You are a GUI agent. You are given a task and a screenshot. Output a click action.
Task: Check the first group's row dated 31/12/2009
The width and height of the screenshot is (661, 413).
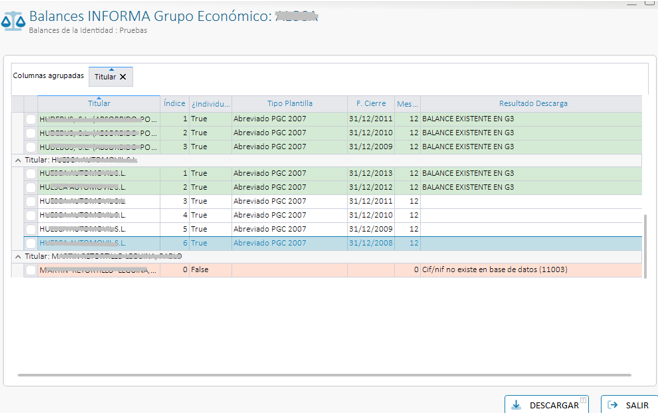(x=31, y=147)
